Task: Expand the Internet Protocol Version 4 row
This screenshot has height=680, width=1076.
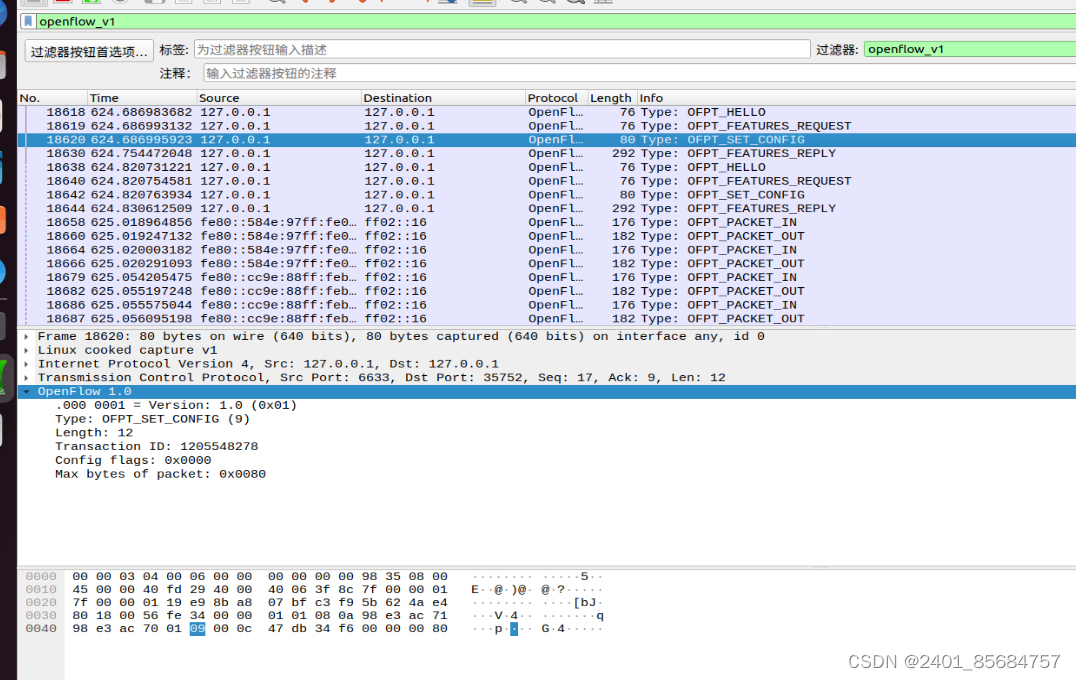Action: coord(25,363)
